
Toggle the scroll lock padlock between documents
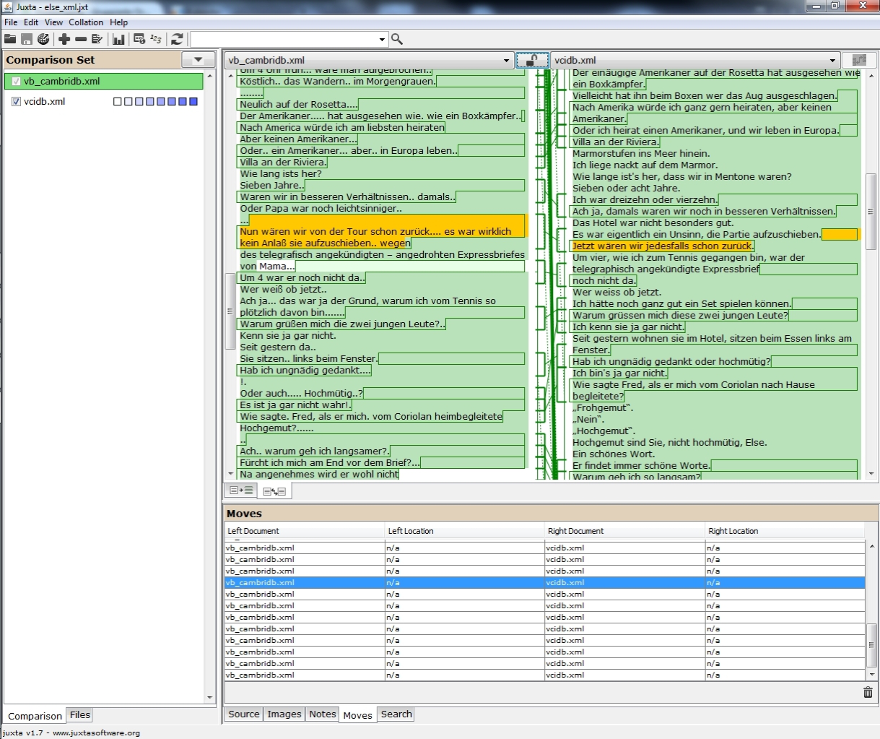click(532, 59)
